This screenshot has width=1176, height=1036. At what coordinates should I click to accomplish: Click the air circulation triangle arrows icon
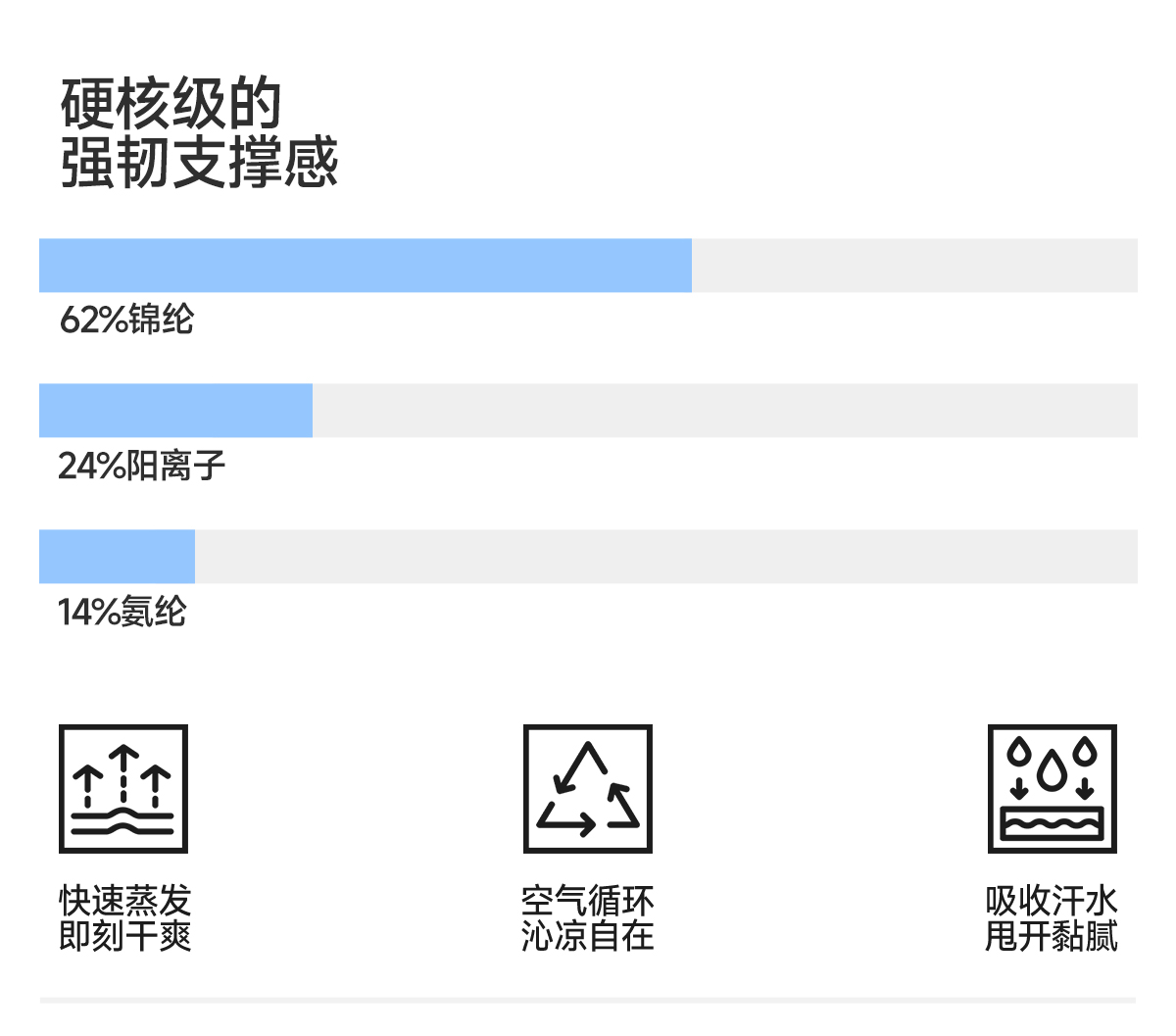[x=588, y=789]
